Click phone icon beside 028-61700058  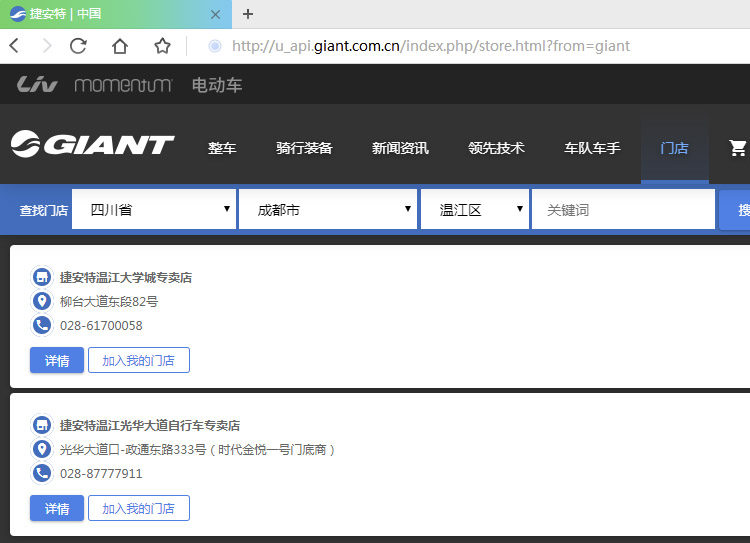click(x=42, y=325)
